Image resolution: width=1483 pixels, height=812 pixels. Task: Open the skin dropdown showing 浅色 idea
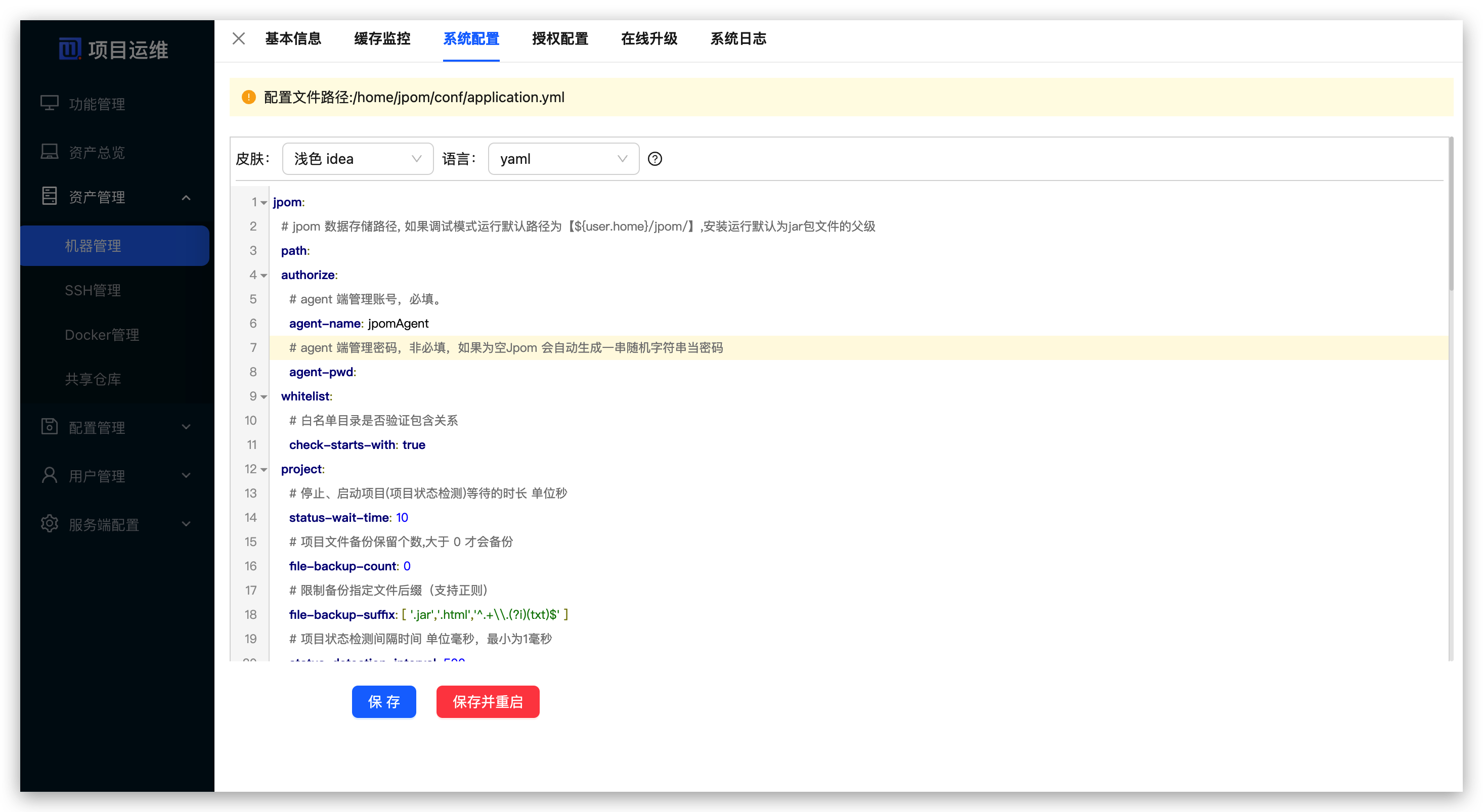(x=358, y=159)
